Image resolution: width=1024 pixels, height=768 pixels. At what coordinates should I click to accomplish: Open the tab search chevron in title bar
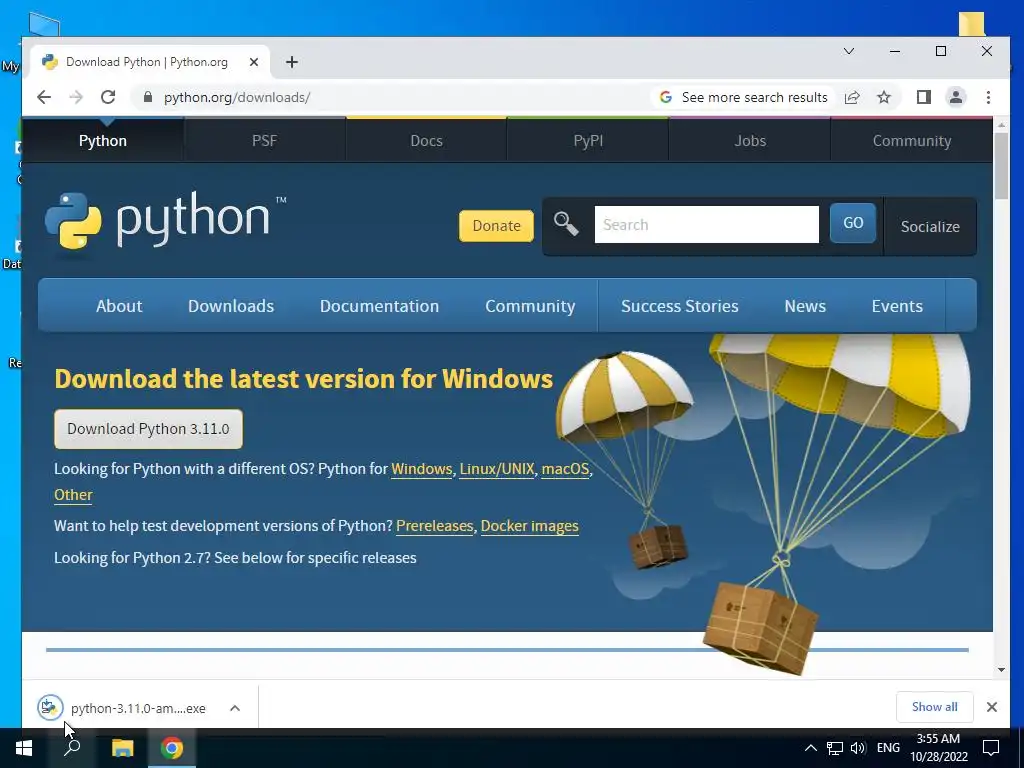point(848,51)
